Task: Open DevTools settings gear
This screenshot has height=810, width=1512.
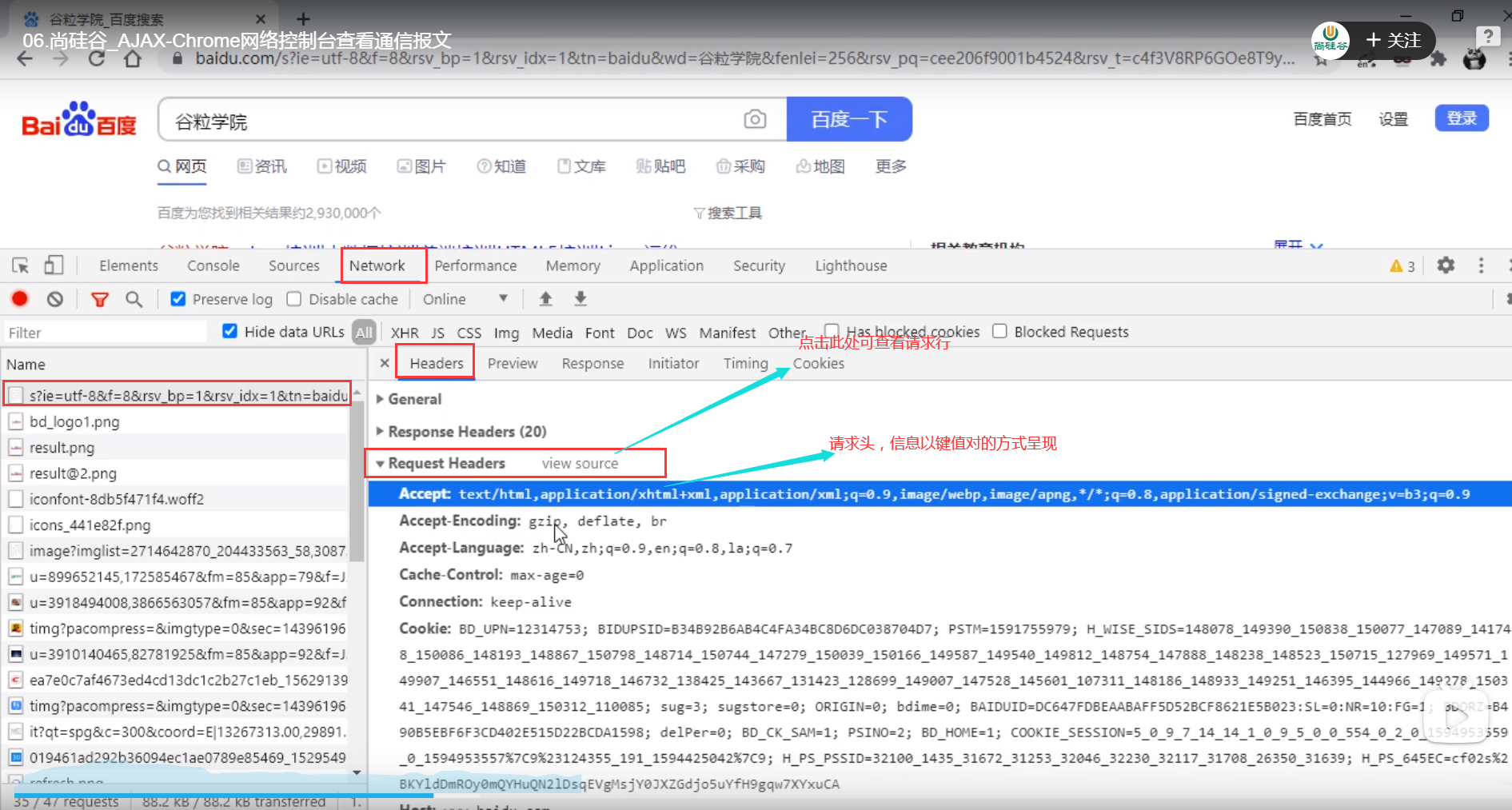Action: pyautogui.click(x=1446, y=265)
